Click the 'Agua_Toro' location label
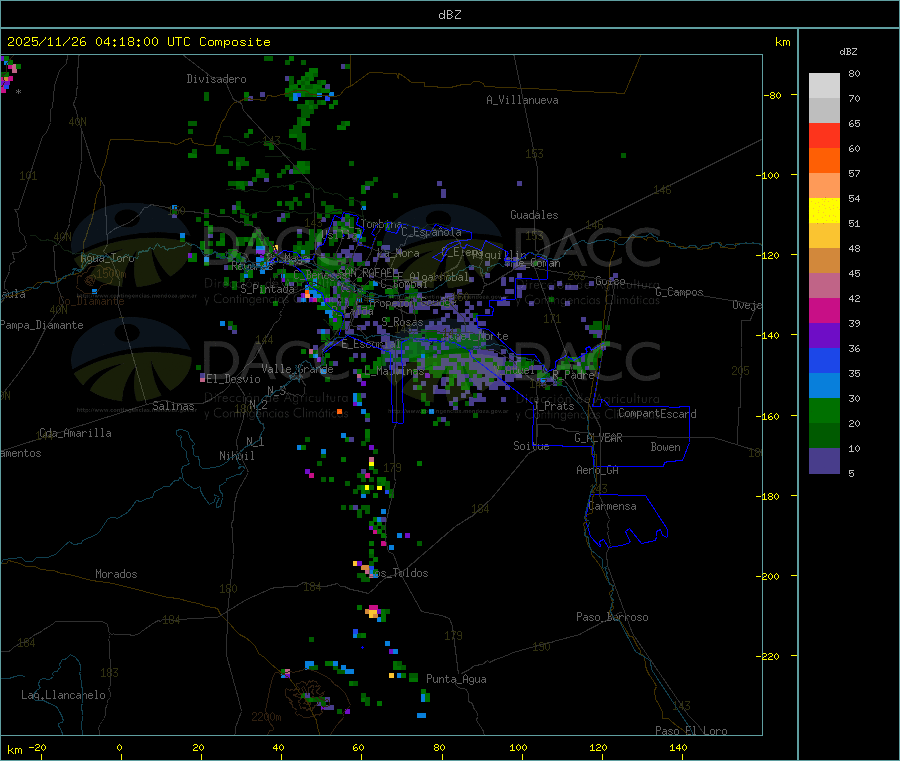Image resolution: width=900 pixels, height=761 pixels. pos(107,258)
